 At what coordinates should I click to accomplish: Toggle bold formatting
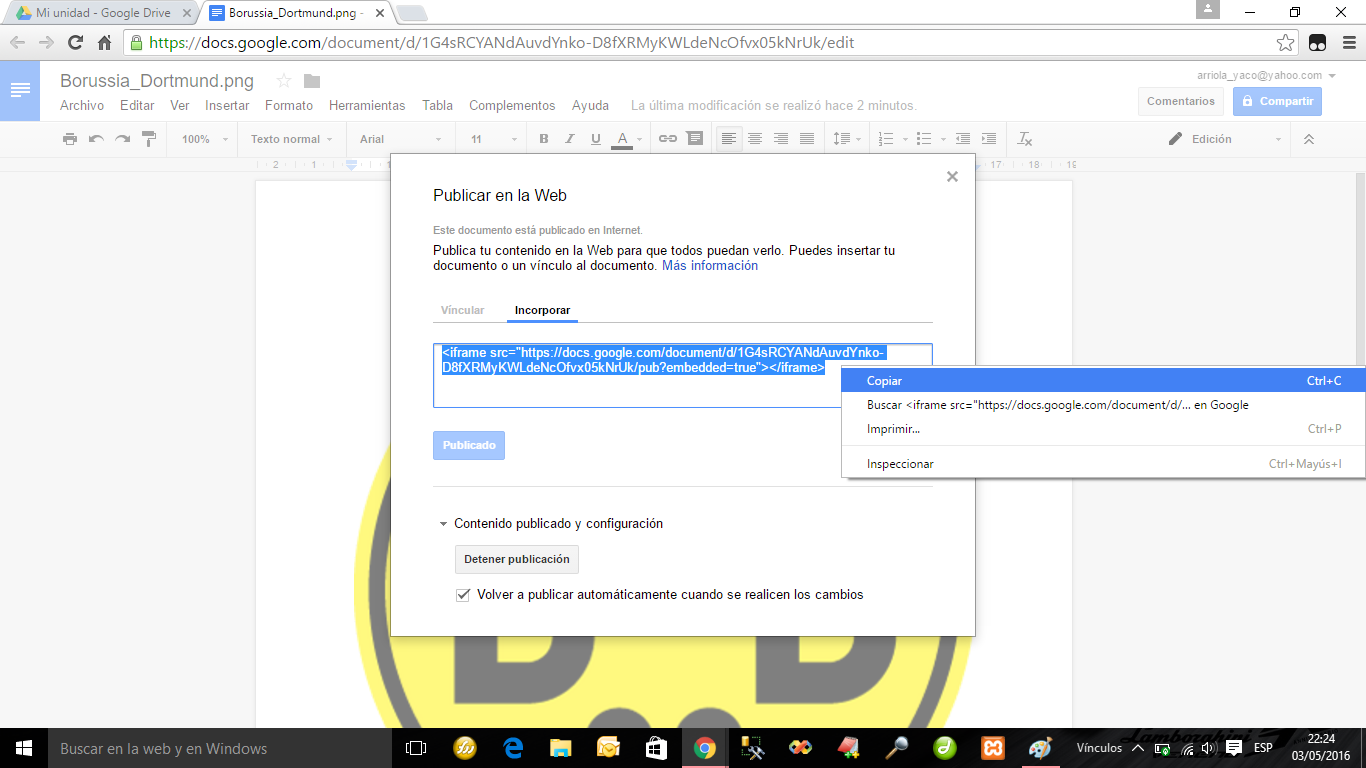pos(544,139)
